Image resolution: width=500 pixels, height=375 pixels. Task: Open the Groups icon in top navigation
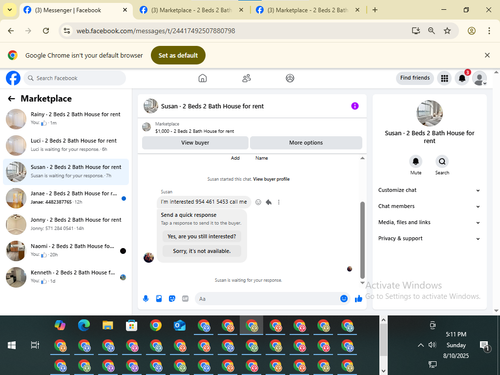pyautogui.click(x=290, y=78)
